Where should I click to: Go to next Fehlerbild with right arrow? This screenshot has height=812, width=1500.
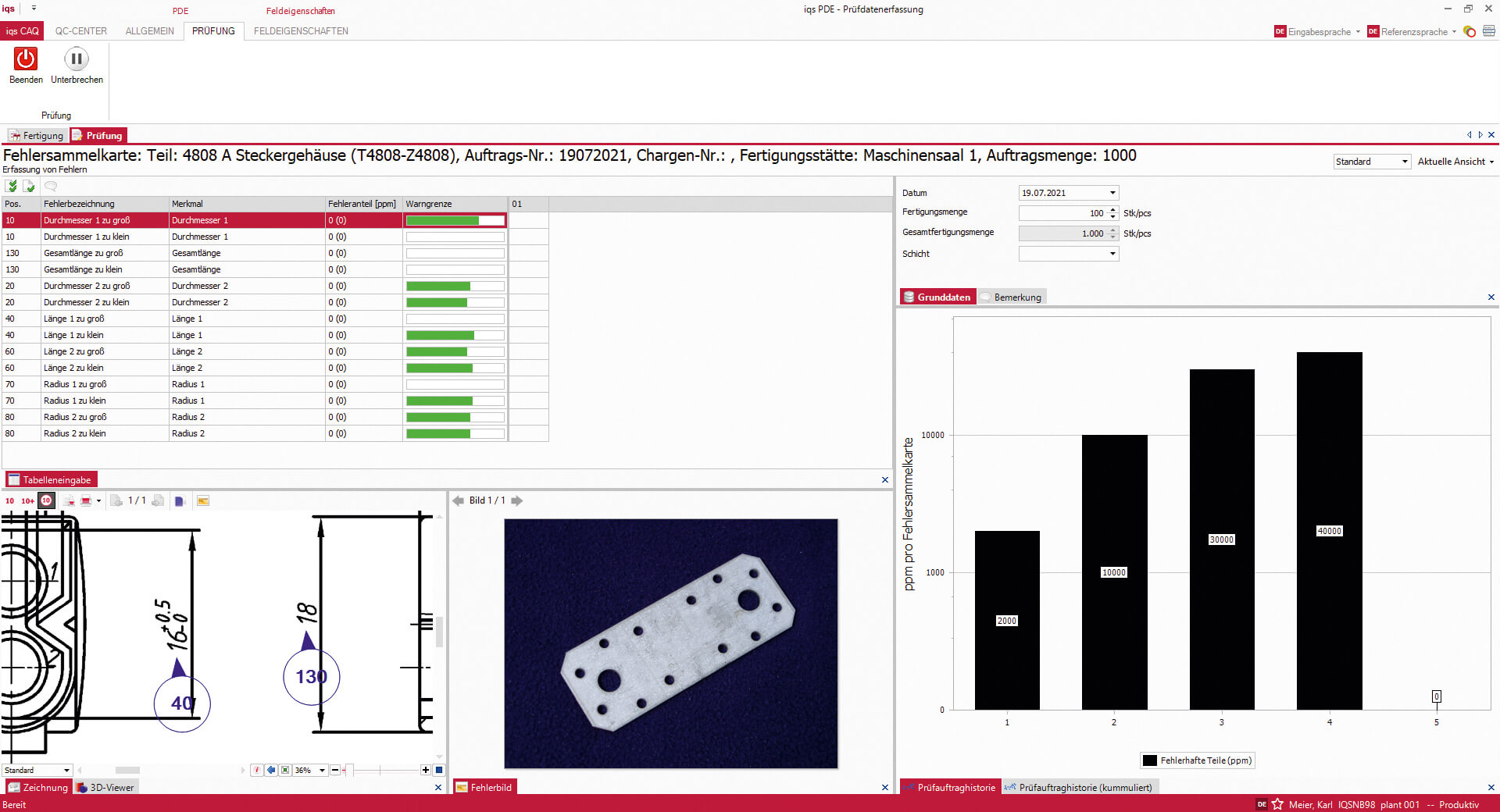pos(517,501)
